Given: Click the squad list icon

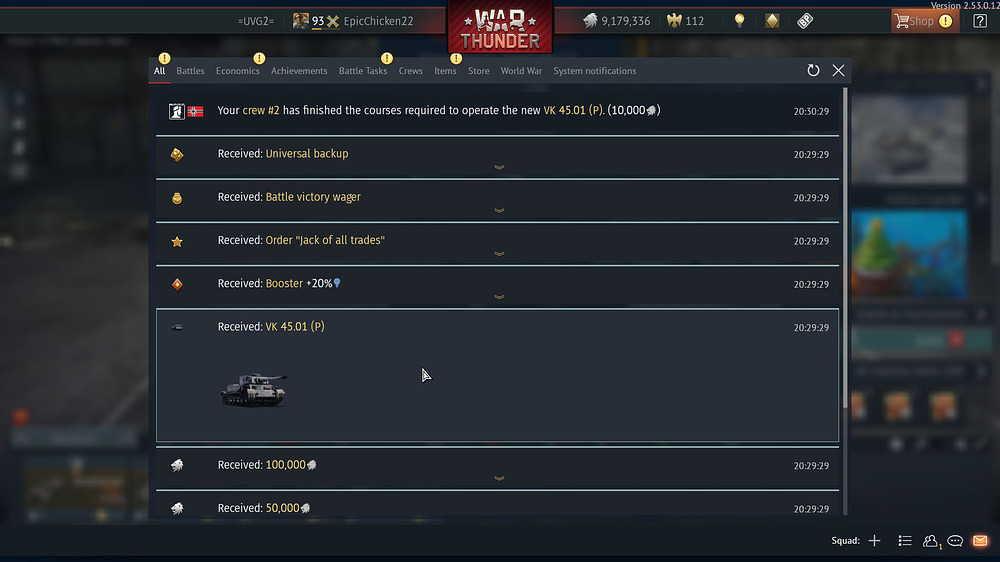Looking at the screenshot, I should pos(904,541).
